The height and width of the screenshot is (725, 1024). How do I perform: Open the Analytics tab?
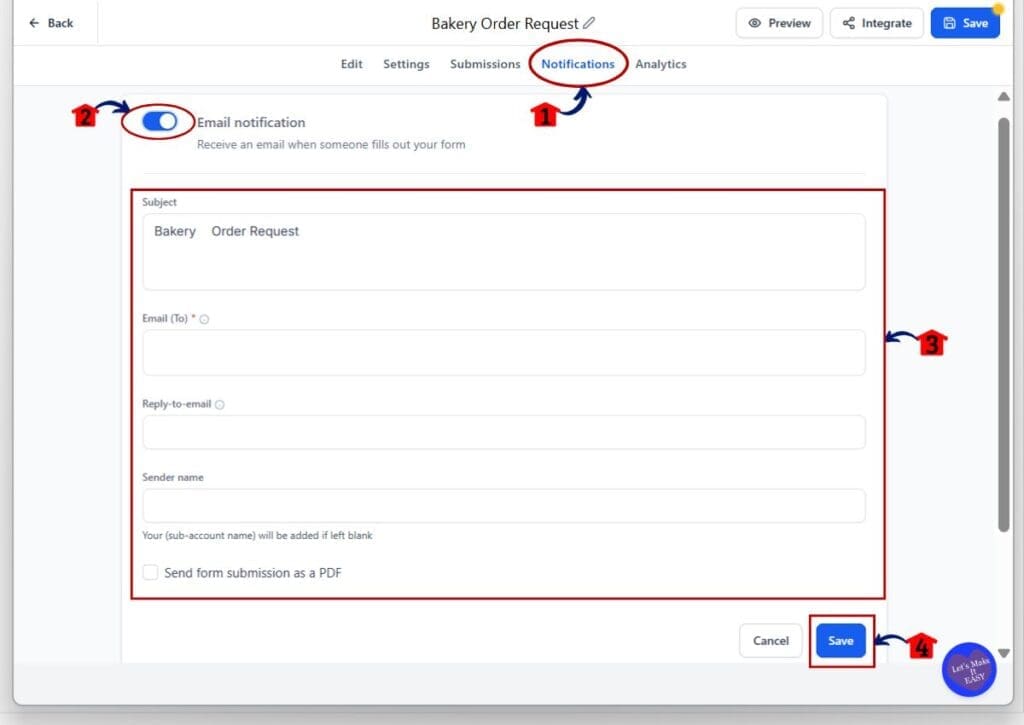661,64
